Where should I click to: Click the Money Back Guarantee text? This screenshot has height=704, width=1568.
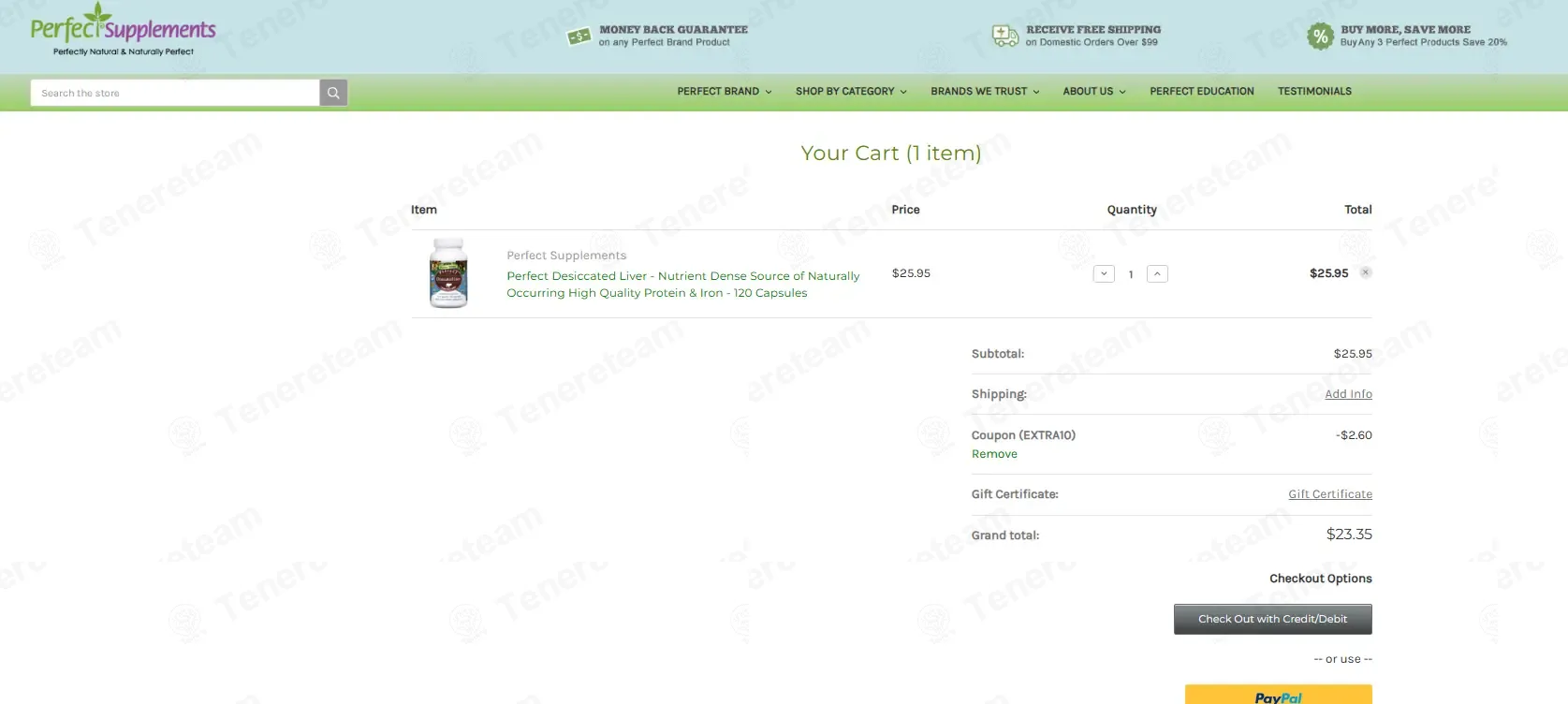674,30
